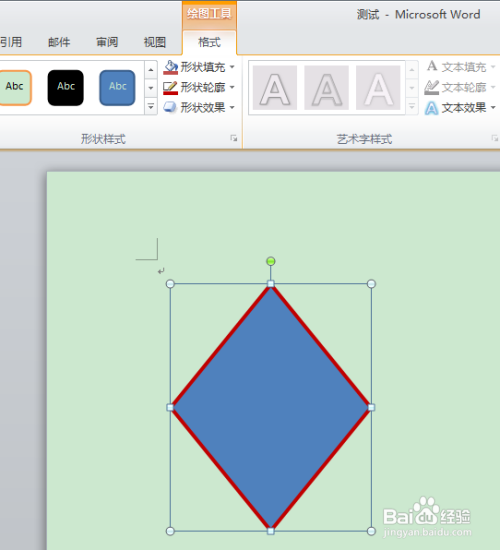Click the 文本效果 text effects icon
Image resolution: width=500 pixels, height=550 pixels.
(432, 108)
